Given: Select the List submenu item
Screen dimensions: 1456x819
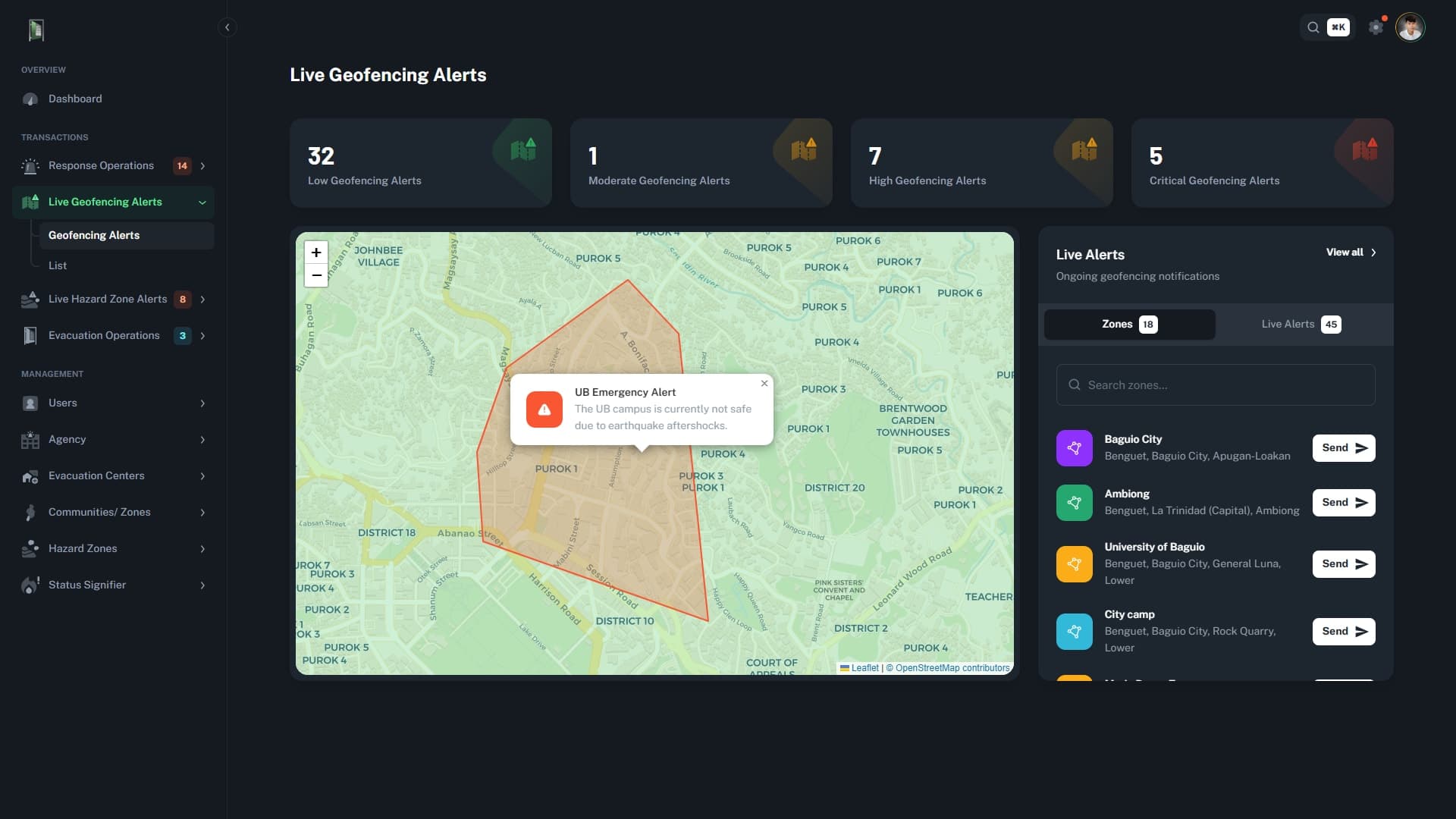Looking at the screenshot, I should tap(126, 266).
